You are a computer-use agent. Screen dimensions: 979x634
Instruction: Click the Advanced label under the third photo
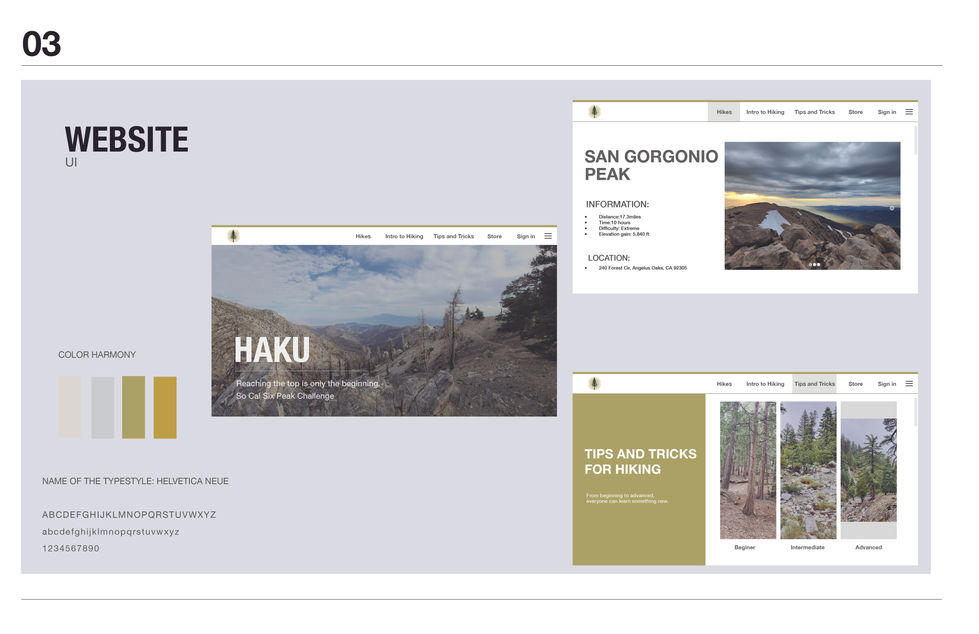click(868, 547)
